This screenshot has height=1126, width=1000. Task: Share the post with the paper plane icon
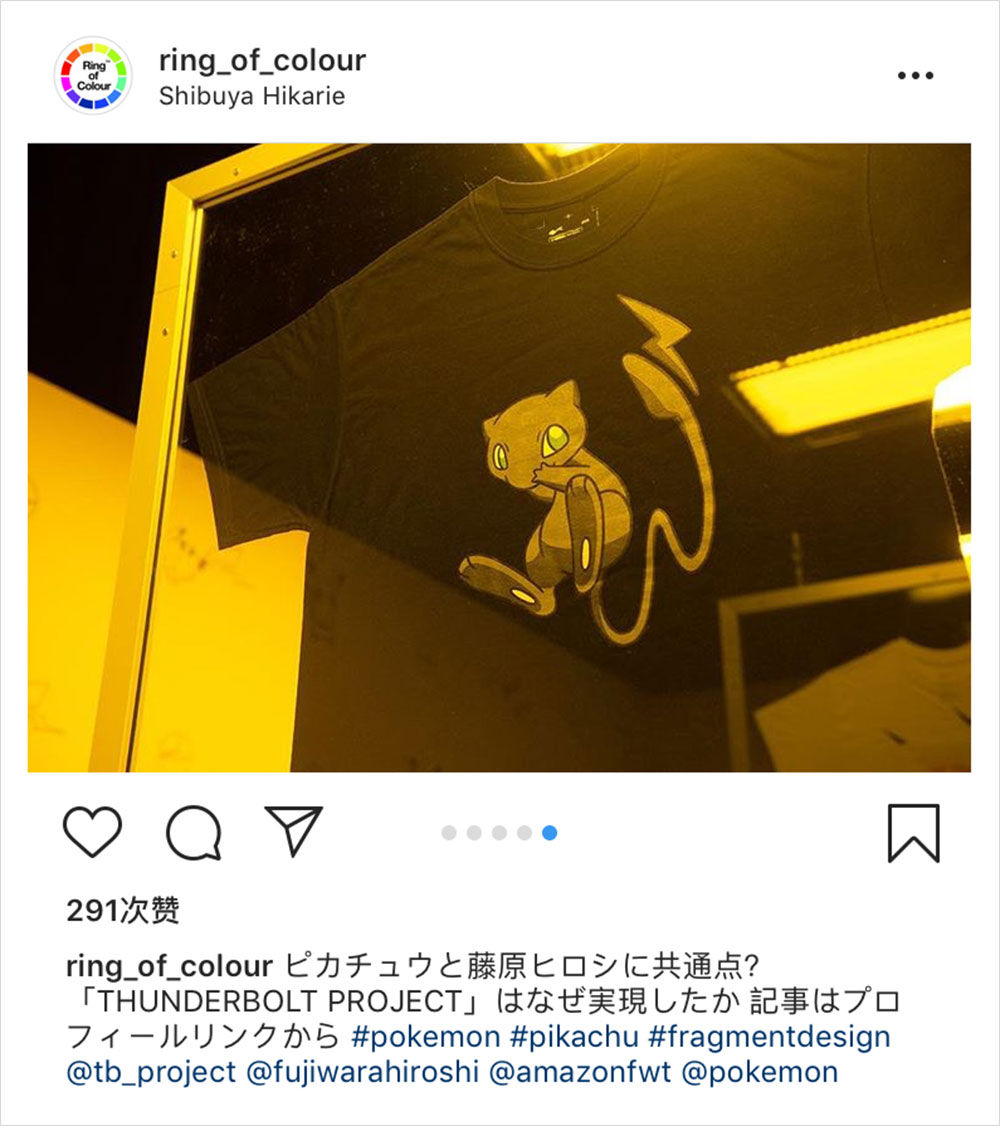(x=293, y=831)
